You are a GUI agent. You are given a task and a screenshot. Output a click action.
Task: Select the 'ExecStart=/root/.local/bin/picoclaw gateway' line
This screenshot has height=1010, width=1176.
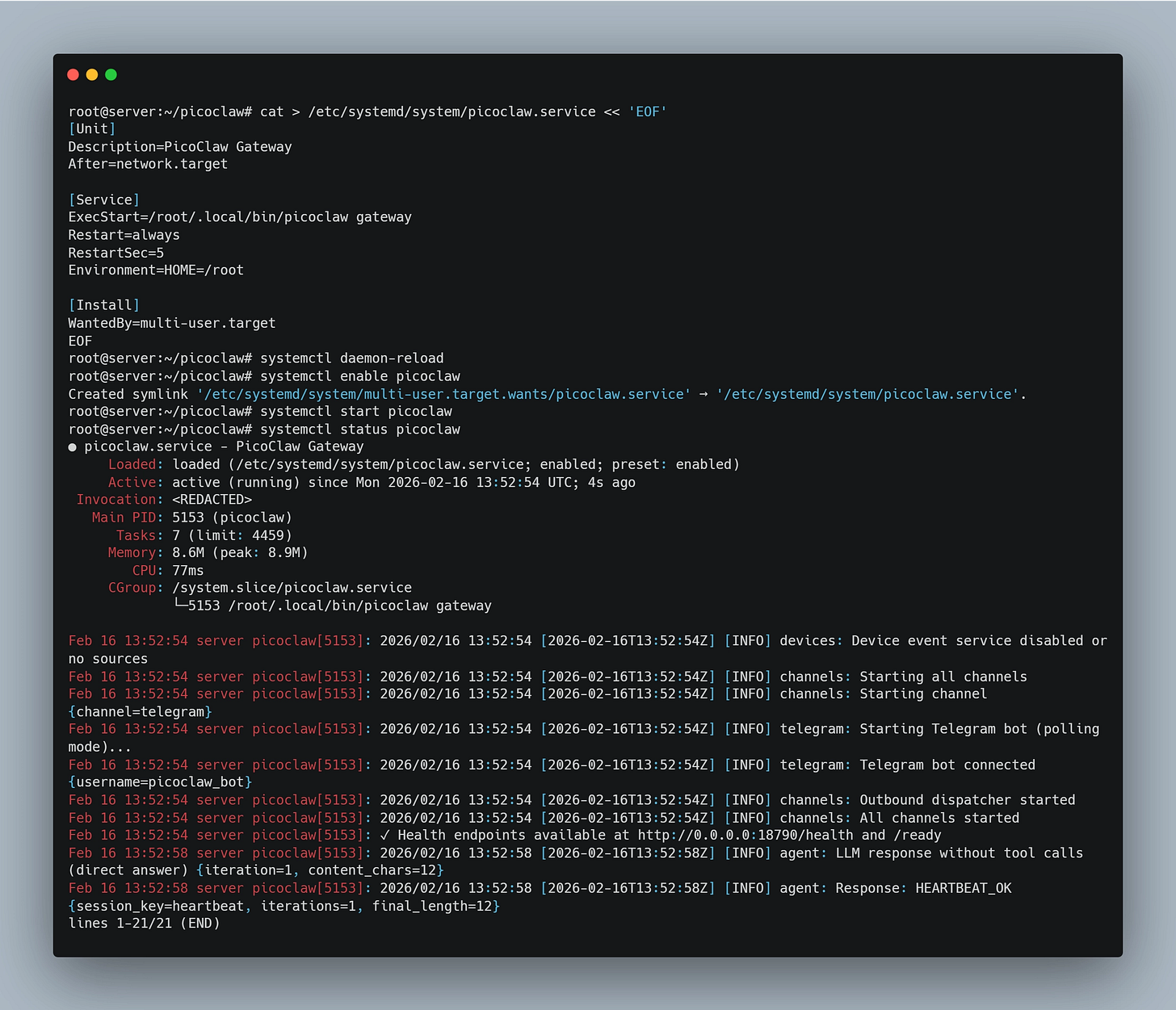240,217
